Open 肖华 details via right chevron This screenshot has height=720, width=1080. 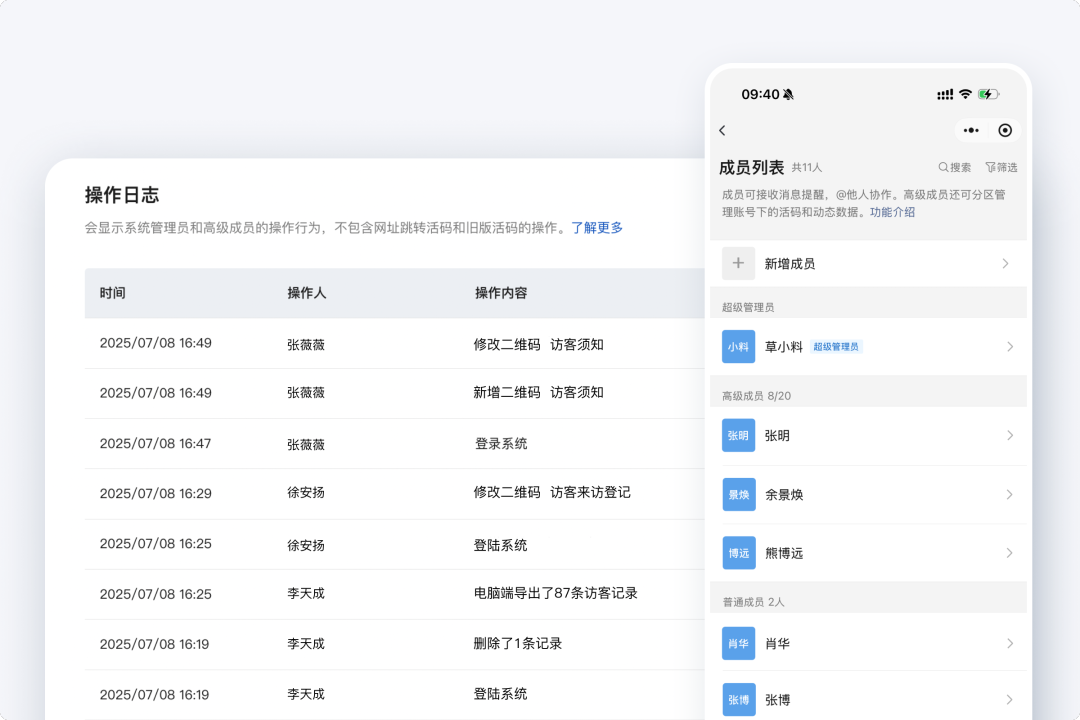pos(1009,643)
